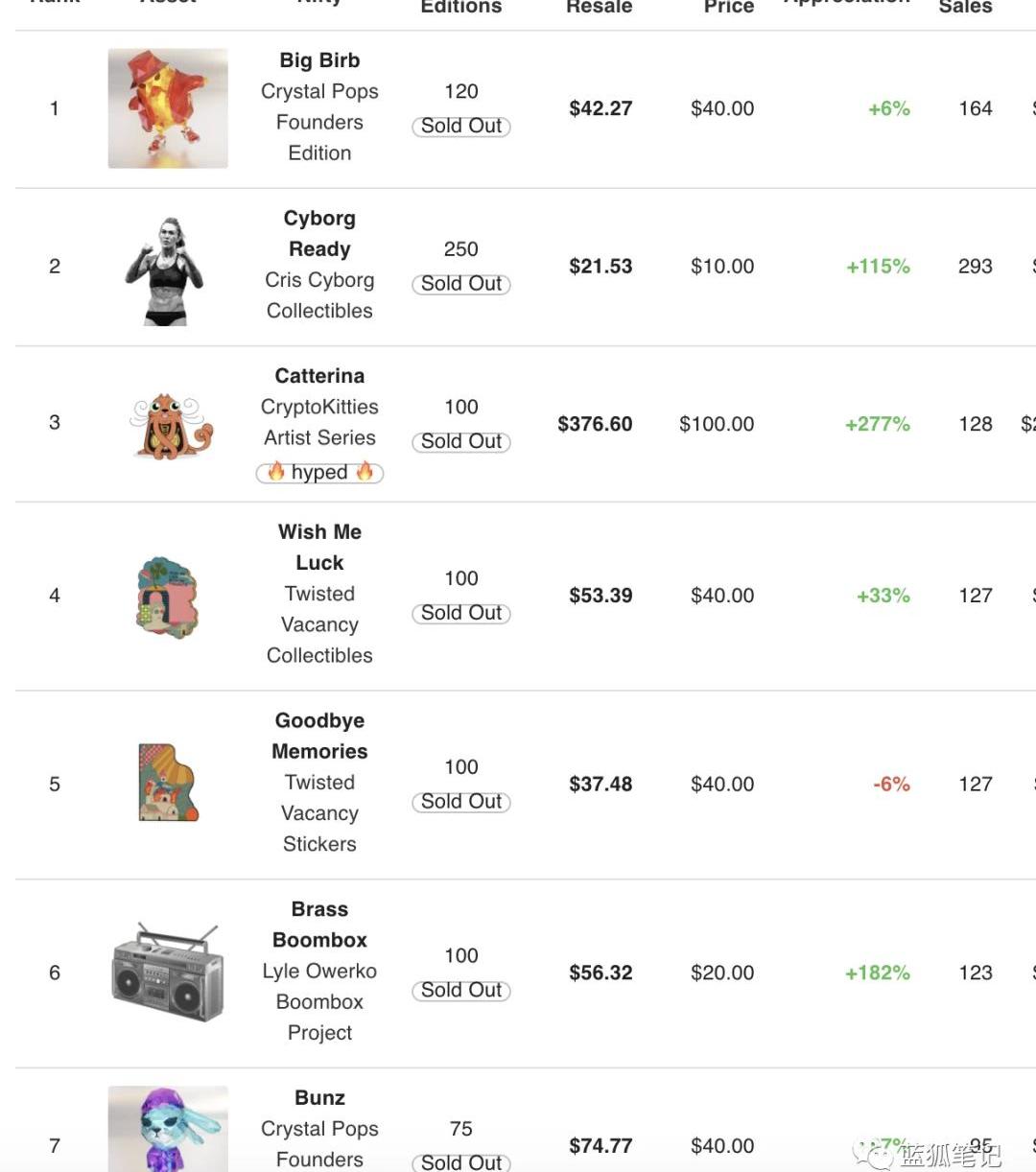Screen dimensions: 1036x1172
Task: Open the Brass Boombox image
Action: (x=167, y=973)
